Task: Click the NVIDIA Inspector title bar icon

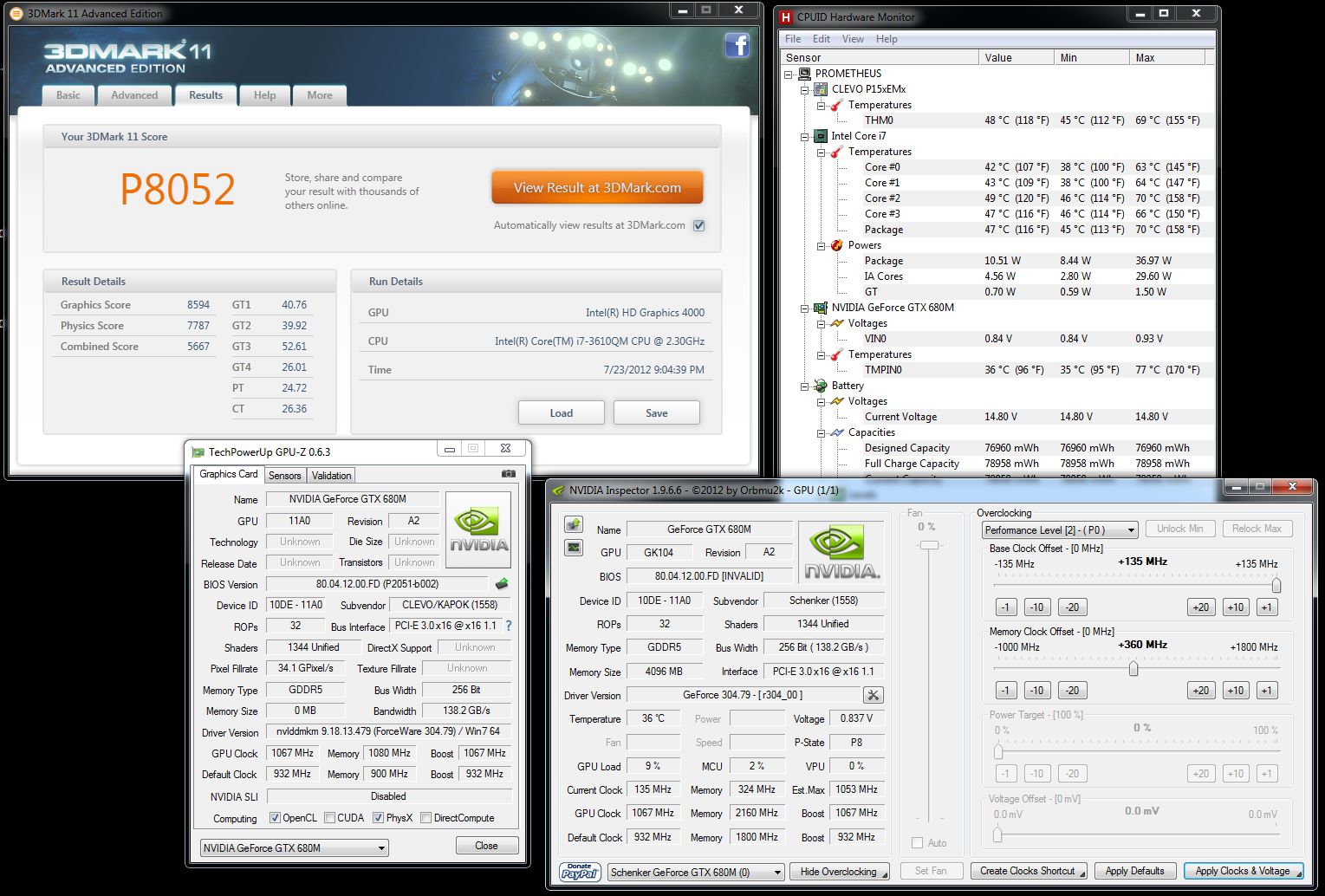Action: [559, 490]
